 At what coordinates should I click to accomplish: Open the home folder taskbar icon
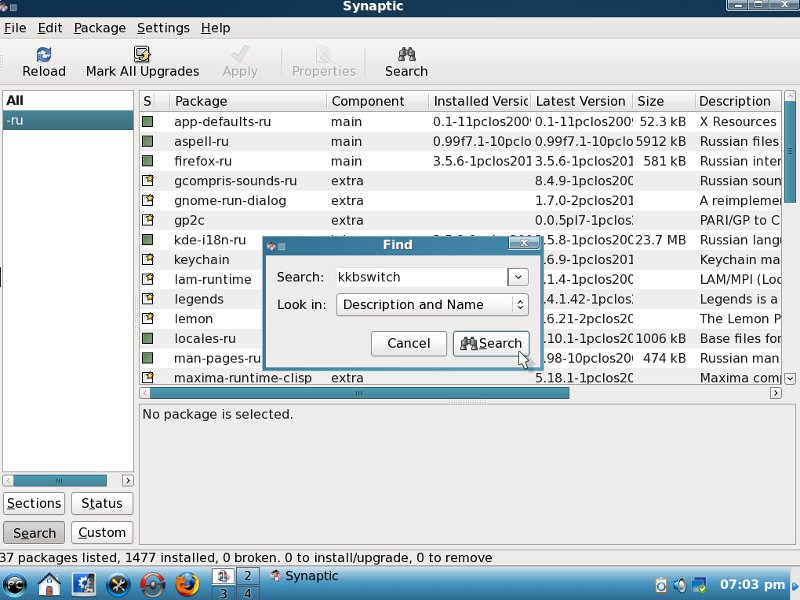(50, 583)
